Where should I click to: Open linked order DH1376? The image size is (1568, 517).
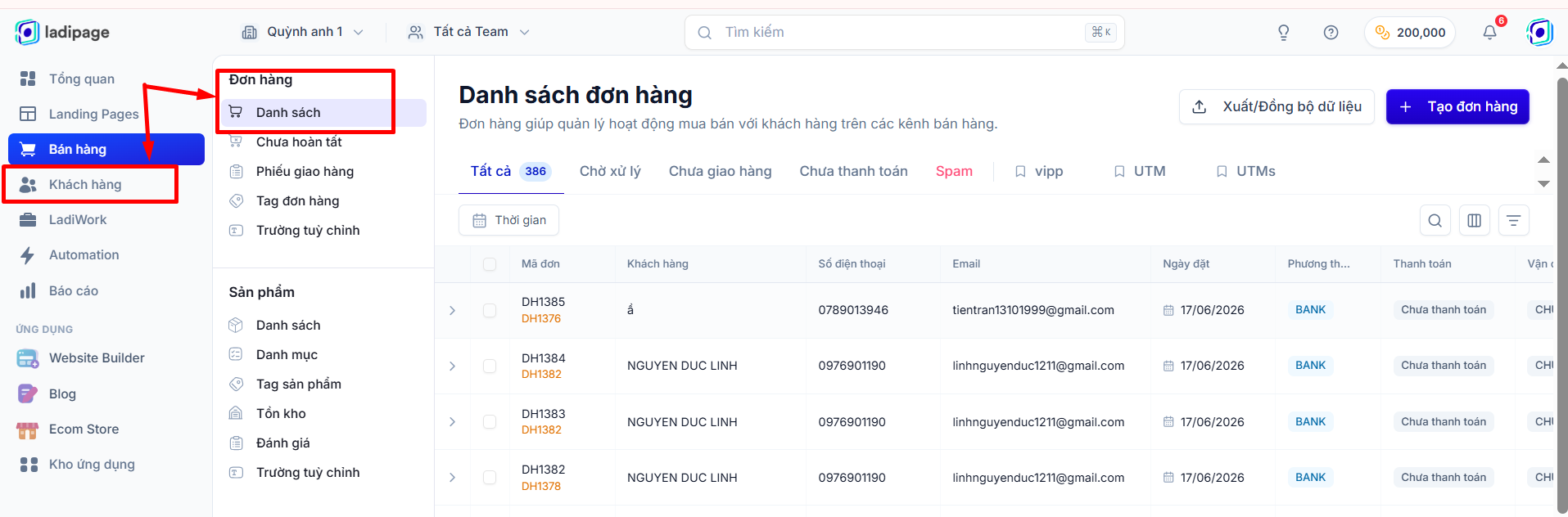point(541,318)
